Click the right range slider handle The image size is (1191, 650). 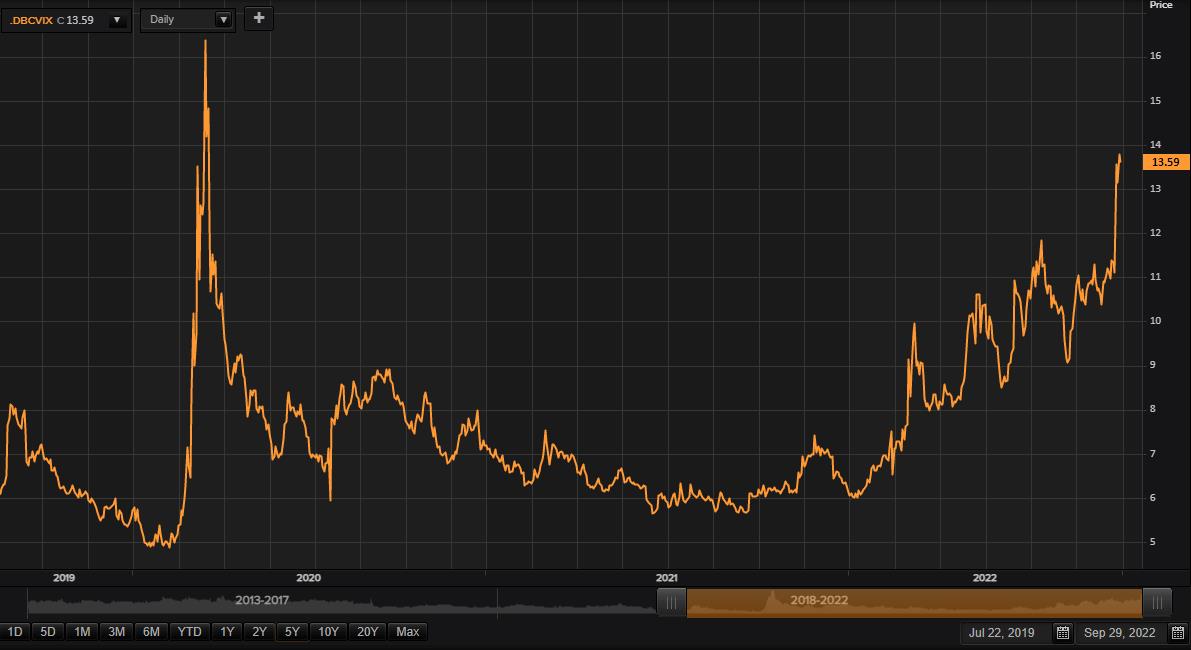click(1157, 602)
